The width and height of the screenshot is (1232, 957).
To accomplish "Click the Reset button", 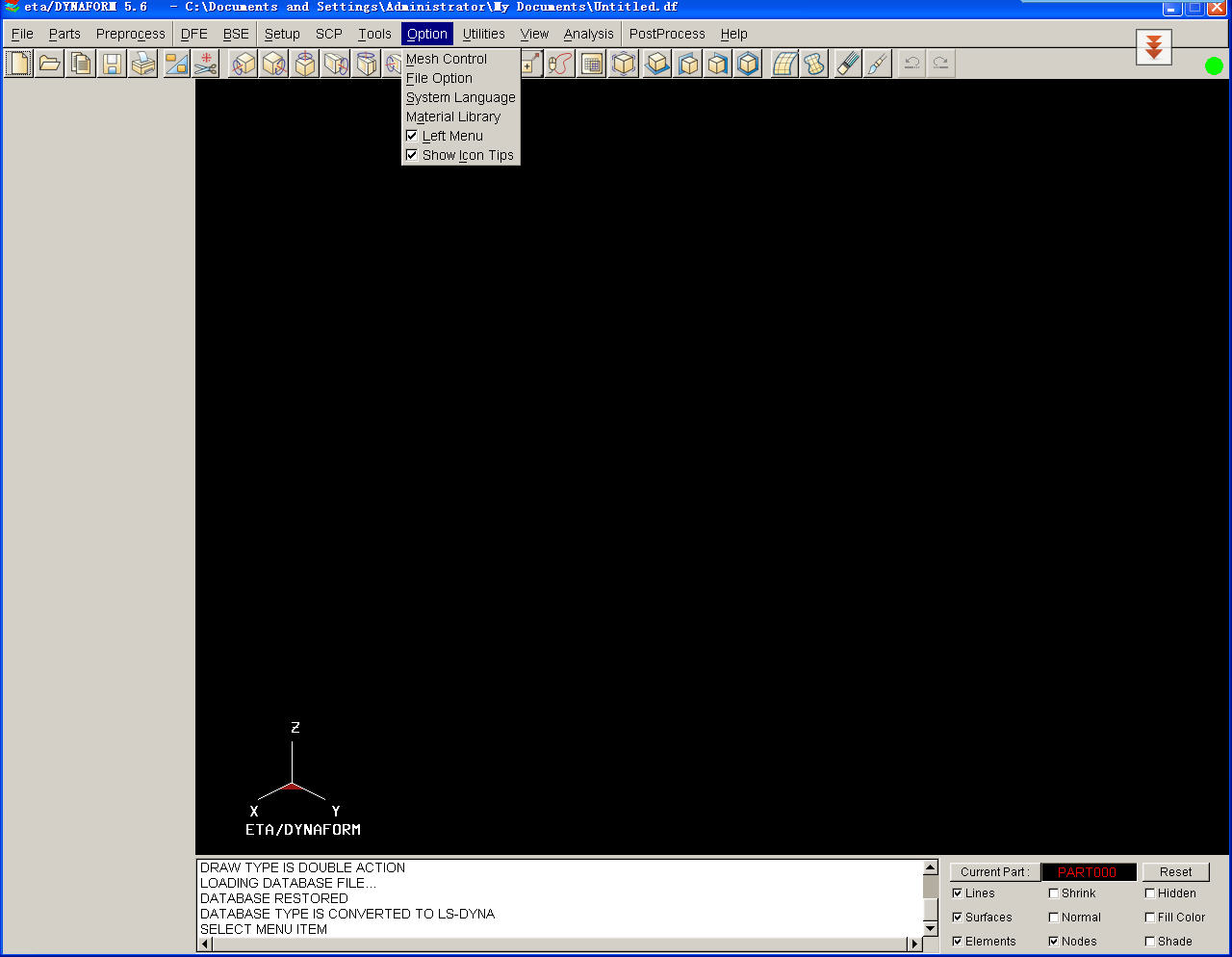I will click(1175, 872).
